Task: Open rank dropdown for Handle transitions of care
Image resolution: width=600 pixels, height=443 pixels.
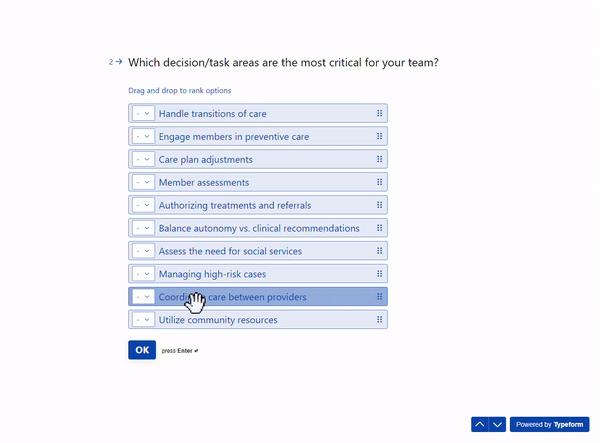Action: [x=143, y=113]
